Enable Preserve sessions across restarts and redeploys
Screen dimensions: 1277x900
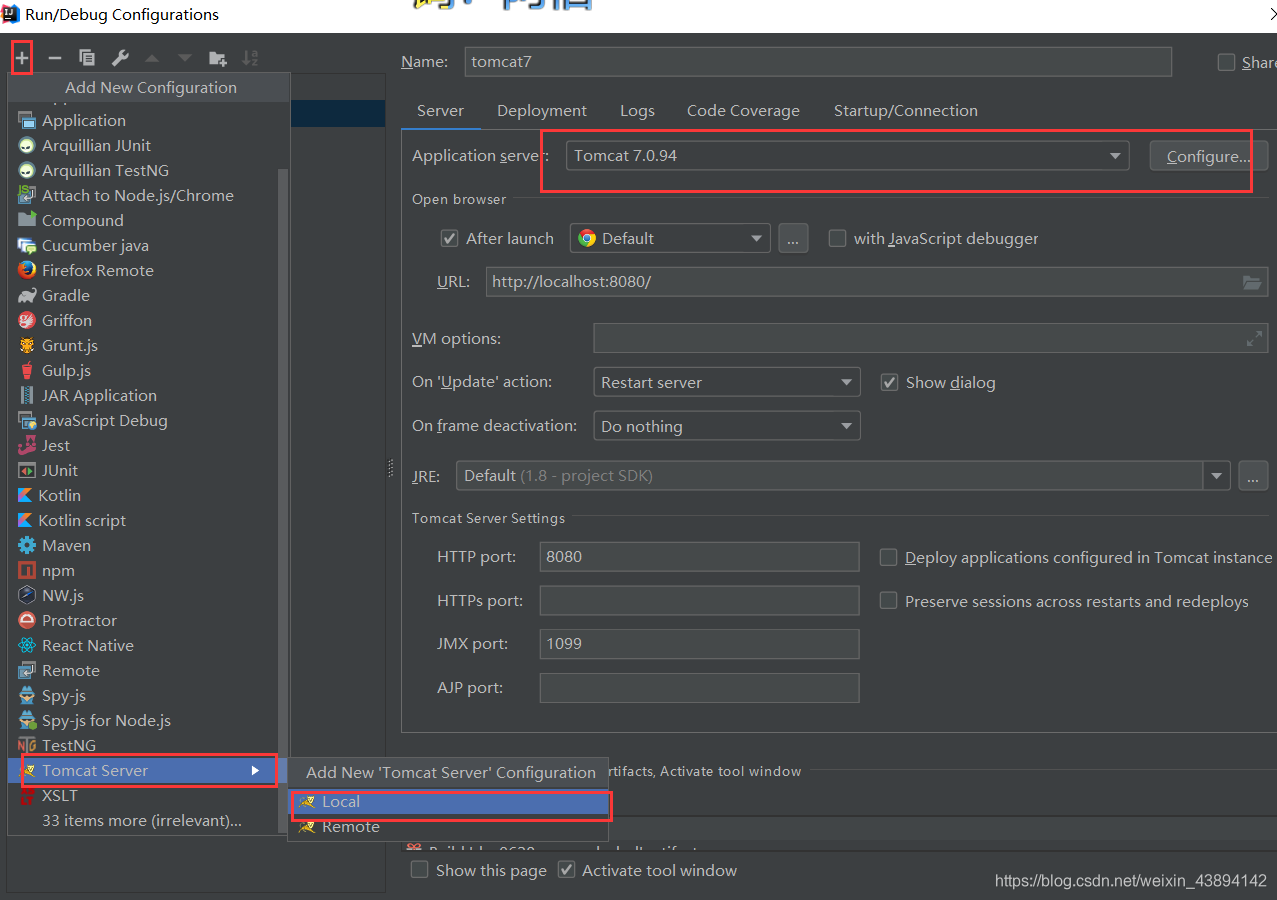[x=888, y=601]
